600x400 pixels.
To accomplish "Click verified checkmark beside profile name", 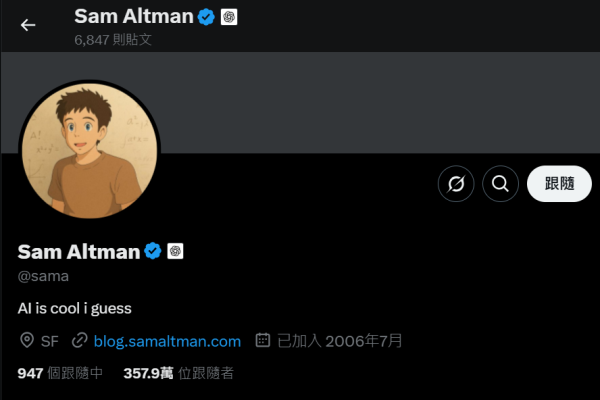I will (x=153, y=251).
